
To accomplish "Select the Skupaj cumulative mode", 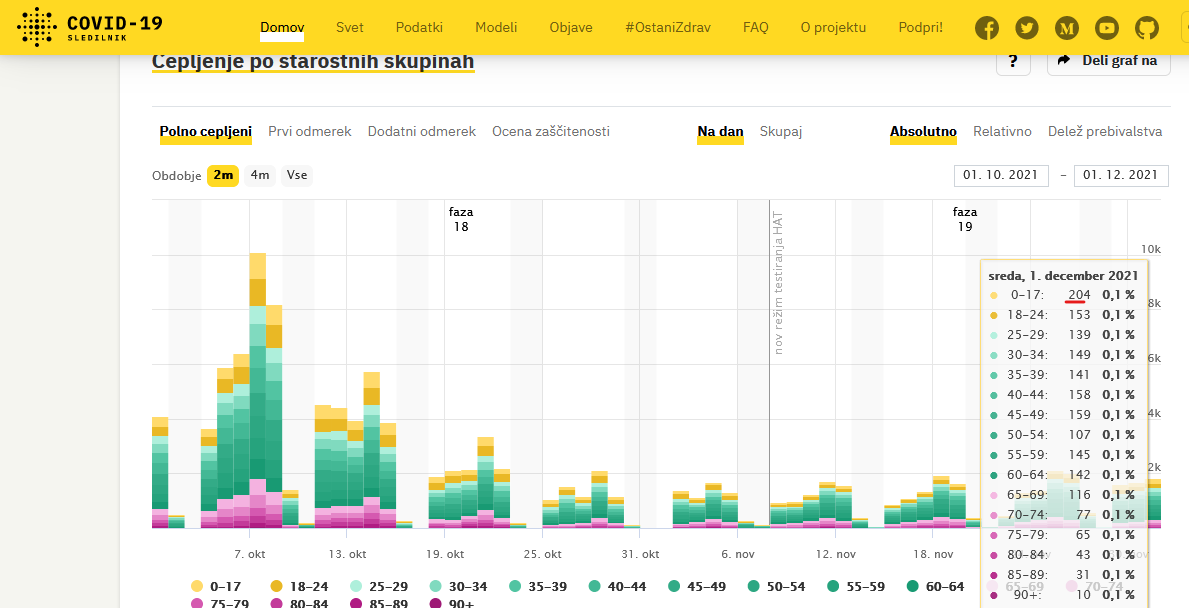I will coord(781,132).
